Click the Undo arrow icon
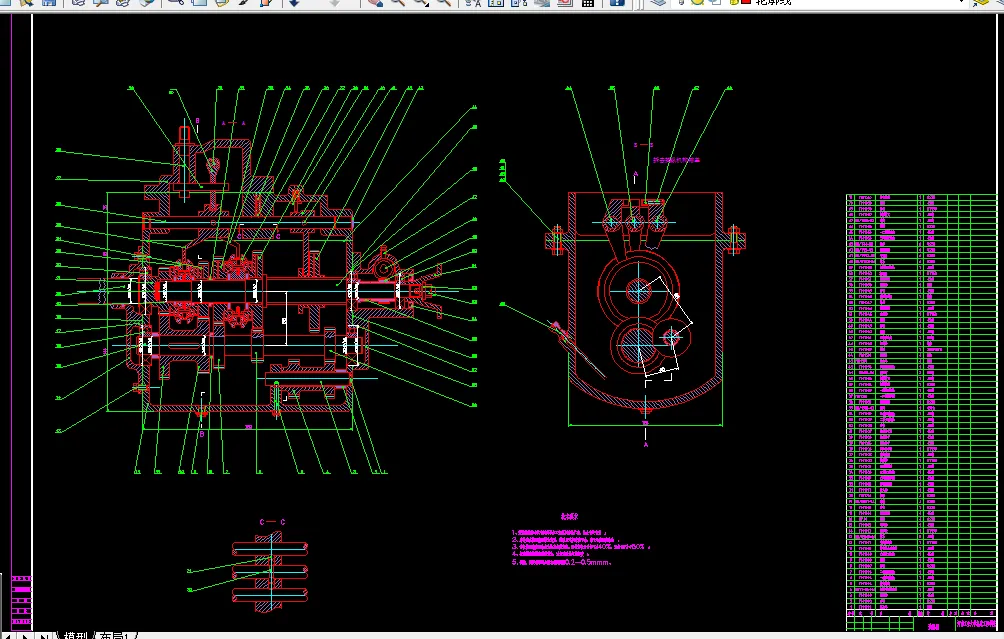This screenshot has width=1004, height=639. 295,3
